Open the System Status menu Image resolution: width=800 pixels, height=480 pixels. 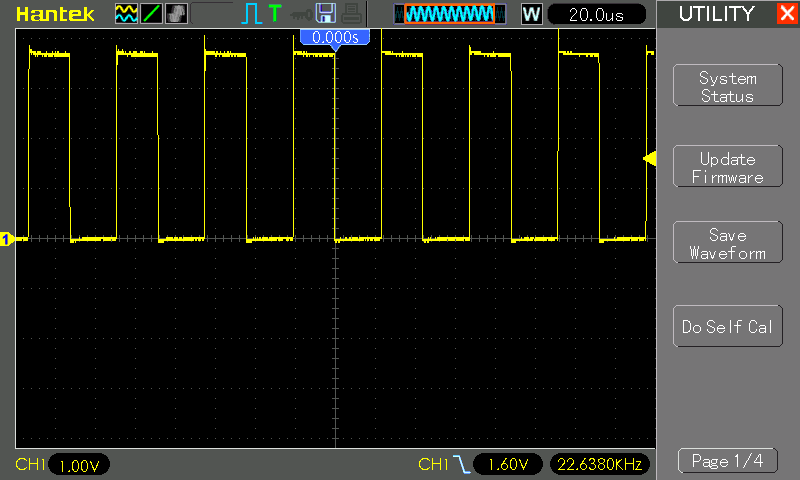pyautogui.click(x=727, y=87)
